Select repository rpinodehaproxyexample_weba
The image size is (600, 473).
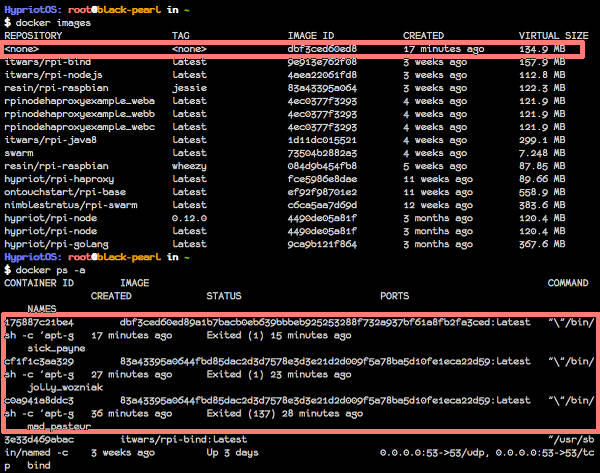80,101
